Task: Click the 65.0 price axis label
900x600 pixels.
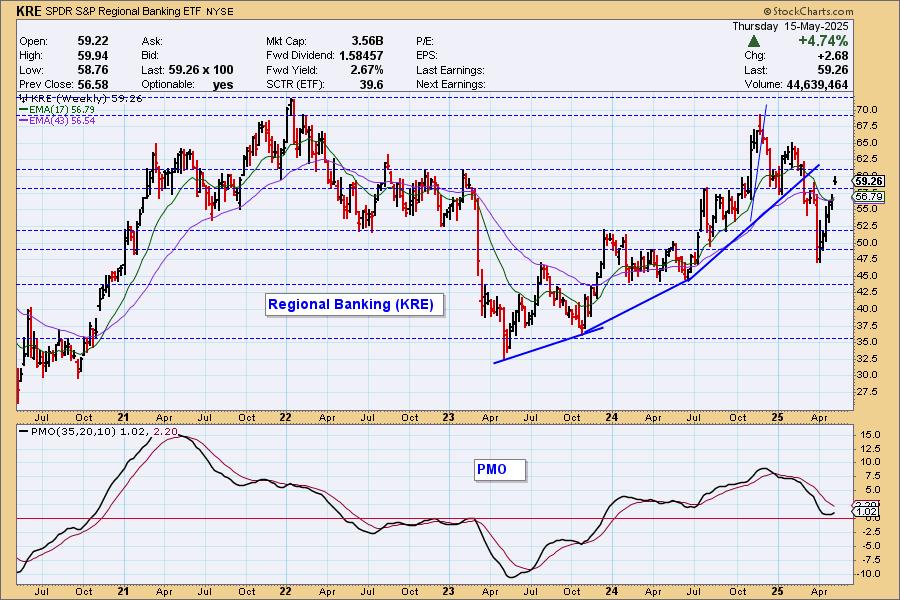Action: tap(867, 142)
